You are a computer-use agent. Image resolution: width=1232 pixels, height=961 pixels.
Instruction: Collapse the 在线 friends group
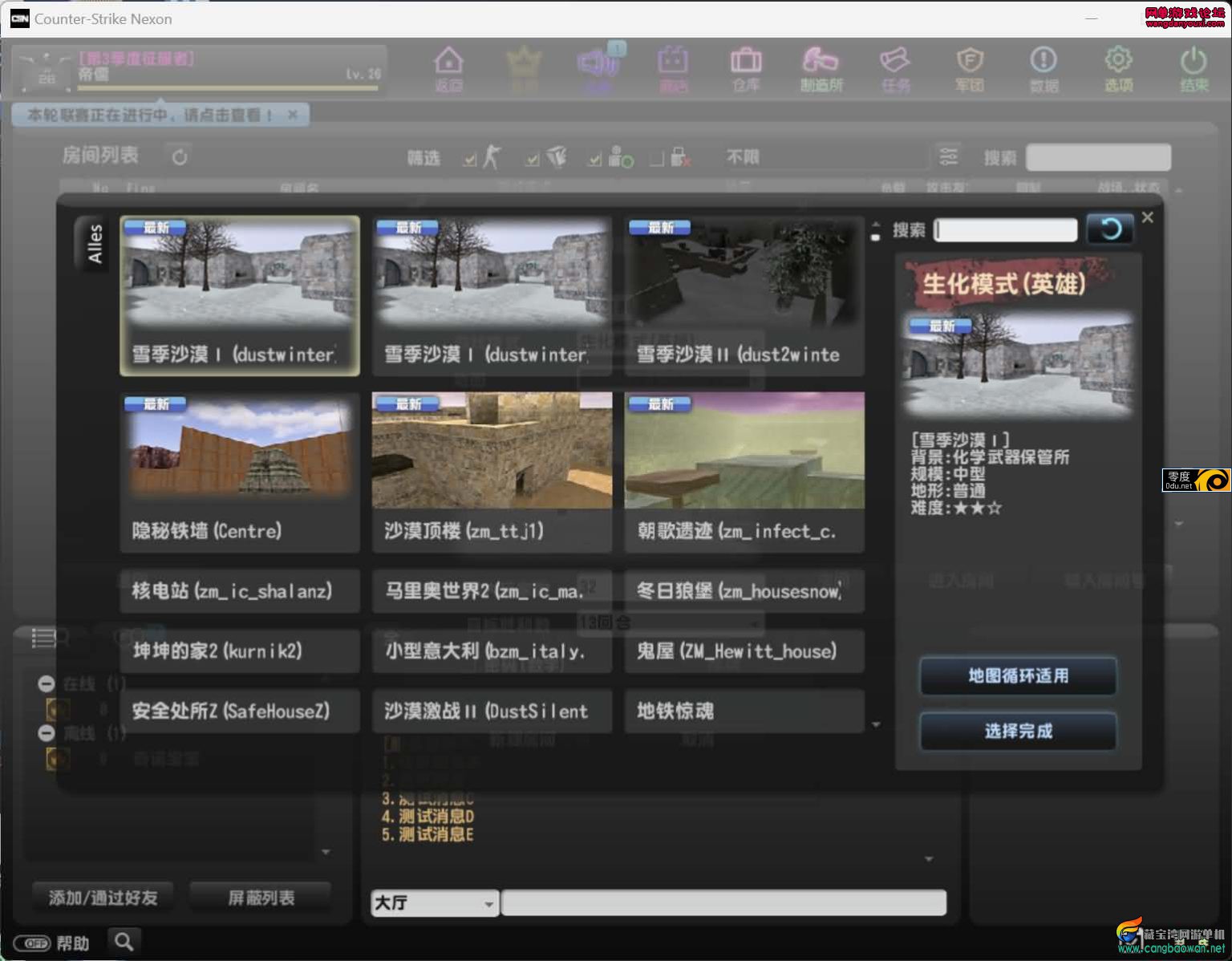pos(46,683)
